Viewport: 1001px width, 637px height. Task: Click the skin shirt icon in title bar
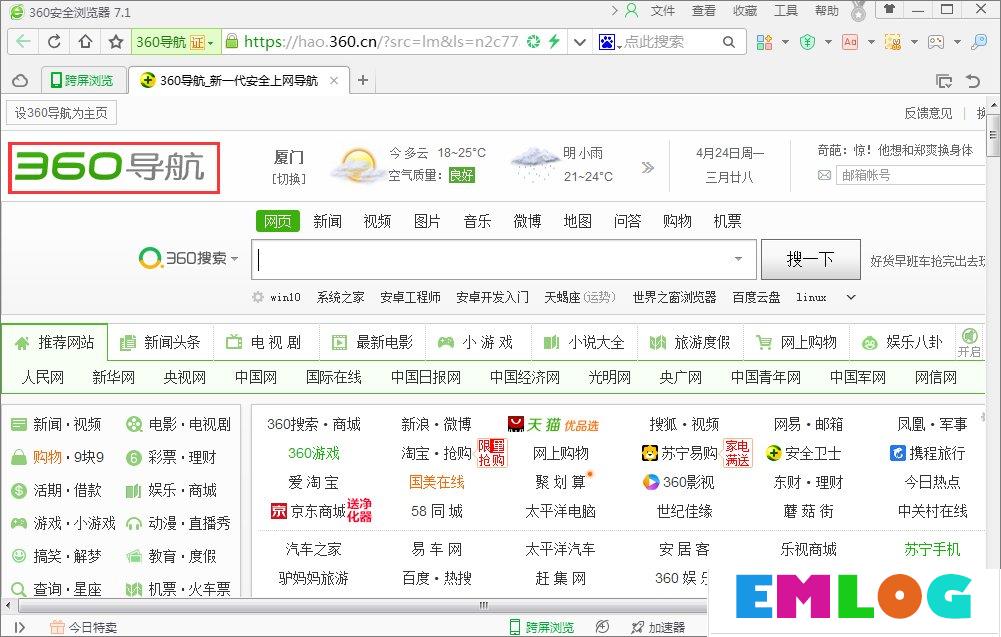point(889,9)
